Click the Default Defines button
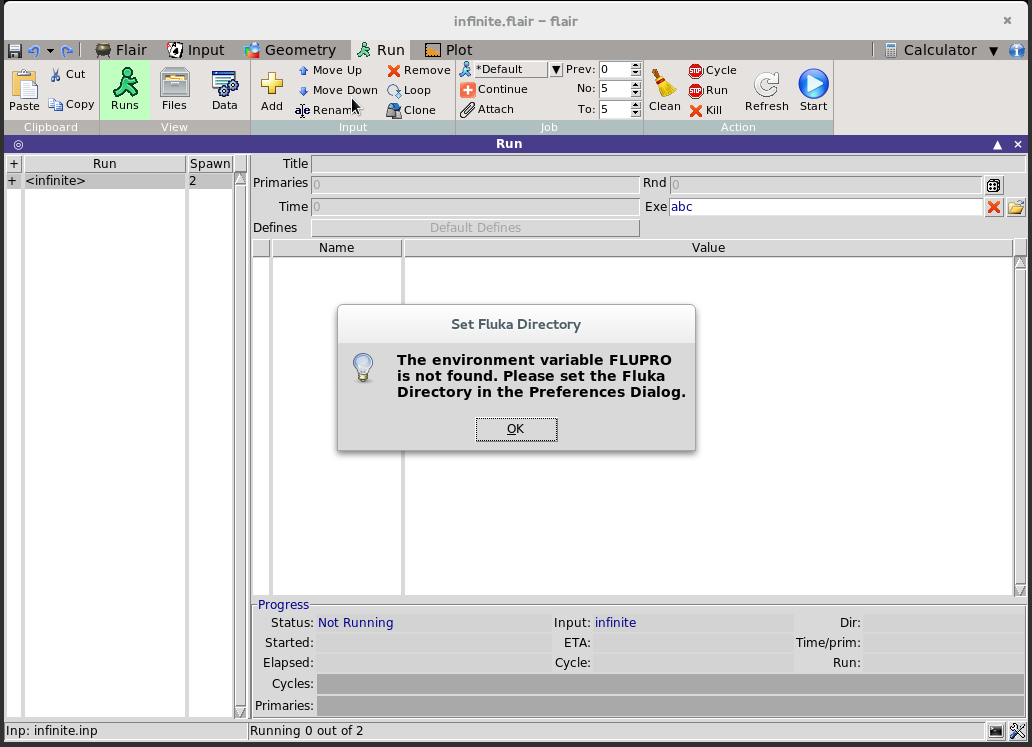 click(x=475, y=228)
